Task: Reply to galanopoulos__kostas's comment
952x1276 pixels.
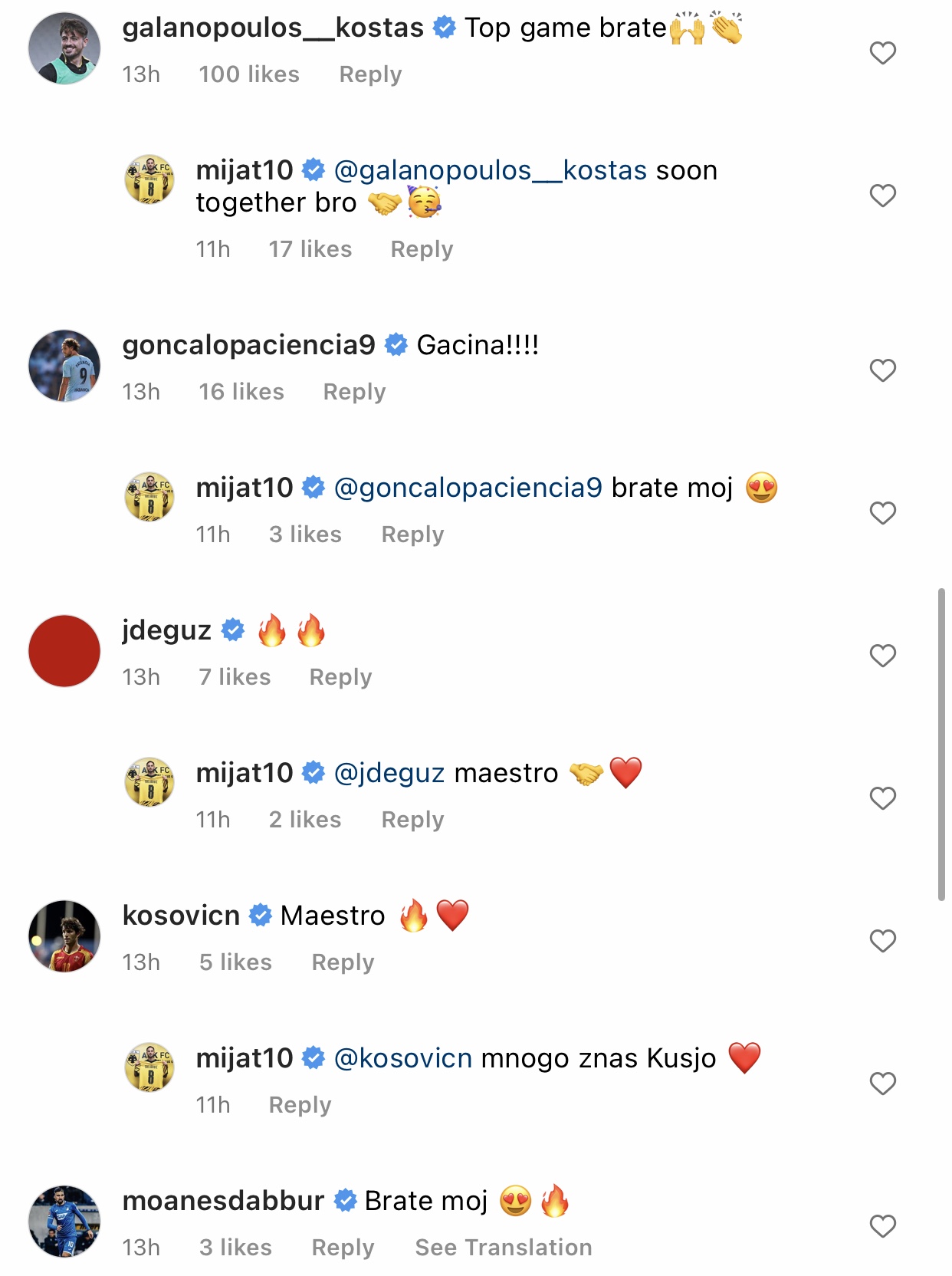Action: [370, 74]
